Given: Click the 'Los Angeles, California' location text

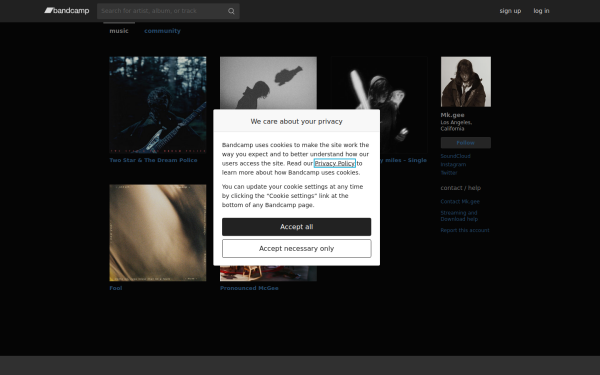Looking at the screenshot, I should (456, 126).
